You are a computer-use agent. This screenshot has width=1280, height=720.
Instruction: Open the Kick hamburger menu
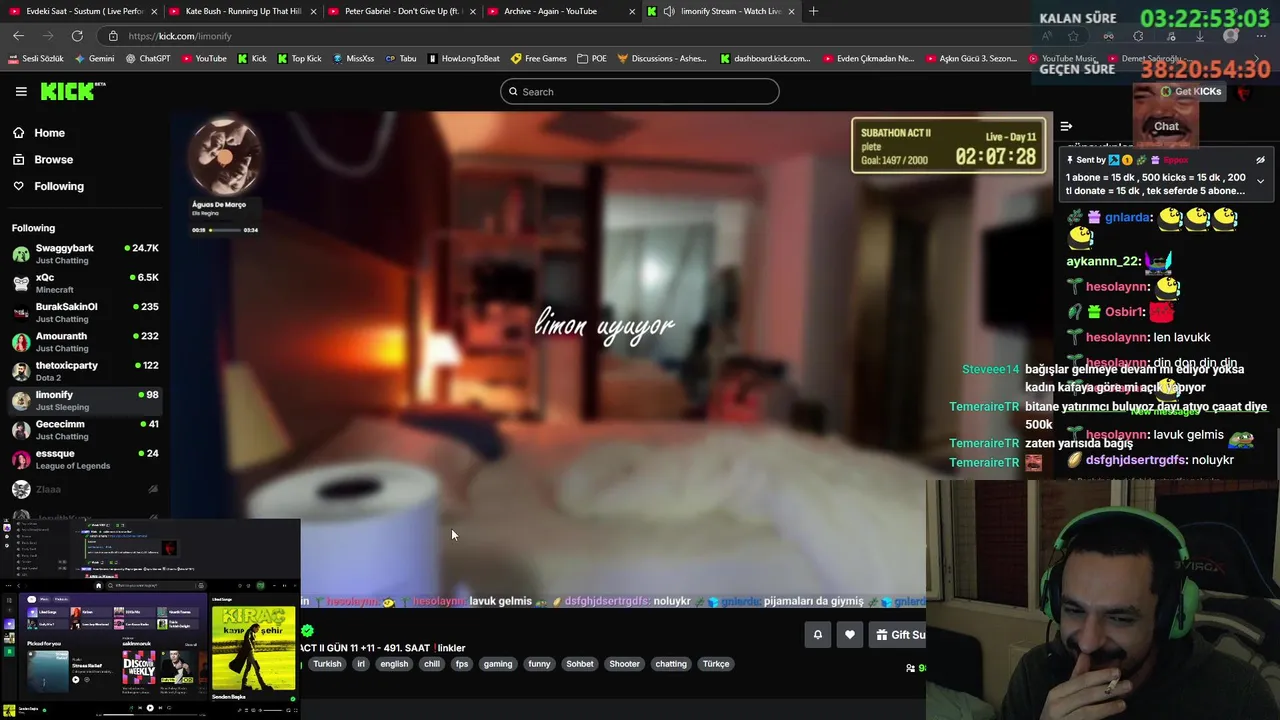pyautogui.click(x=21, y=91)
